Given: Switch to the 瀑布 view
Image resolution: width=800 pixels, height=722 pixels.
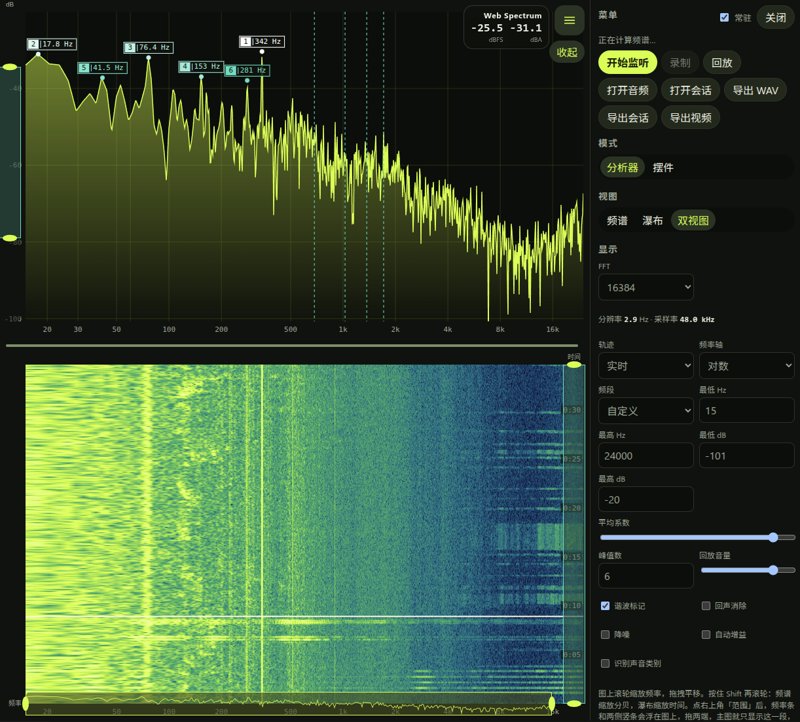Looking at the screenshot, I should click(x=652, y=220).
